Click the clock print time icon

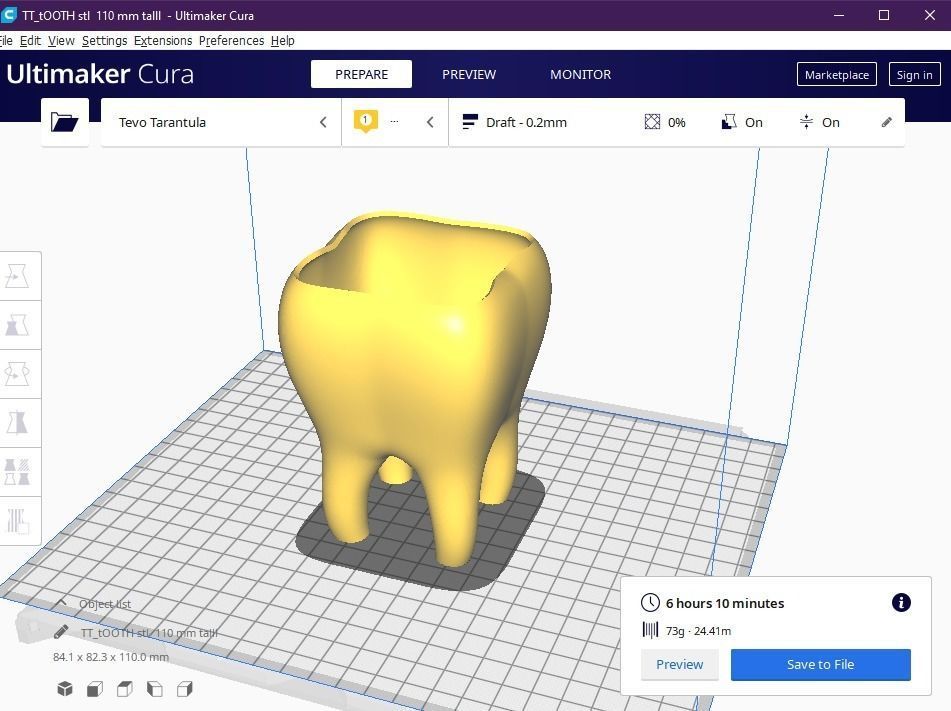[x=650, y=602]
